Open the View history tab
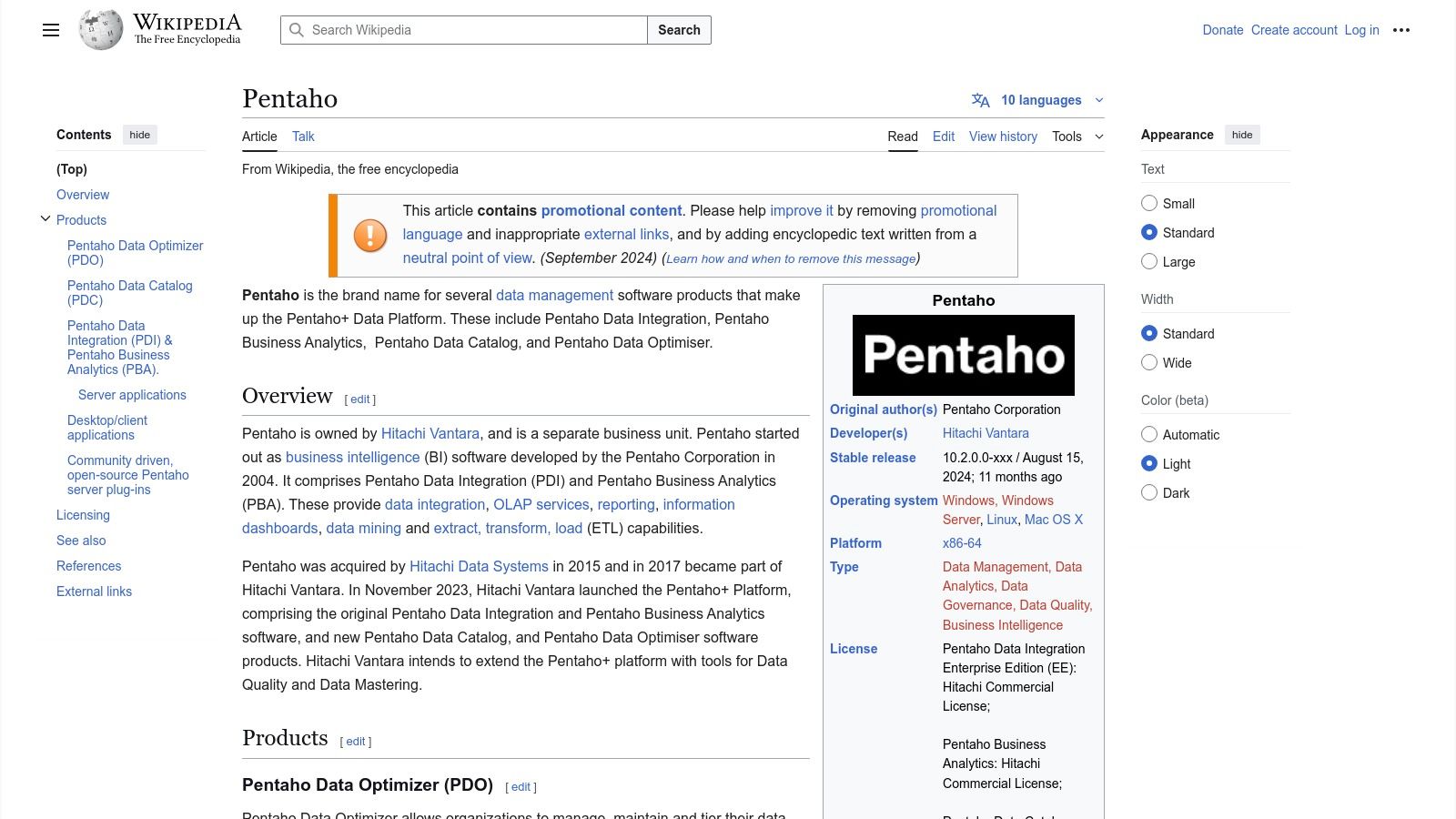The width and height of the screenshot is (1456, 819). point(1003,136)
